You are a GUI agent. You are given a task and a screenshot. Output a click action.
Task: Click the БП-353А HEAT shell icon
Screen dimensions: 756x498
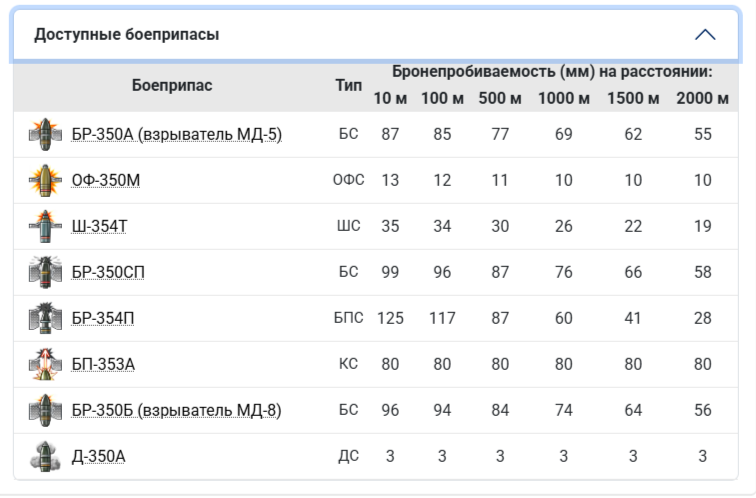tap(45, 364)
